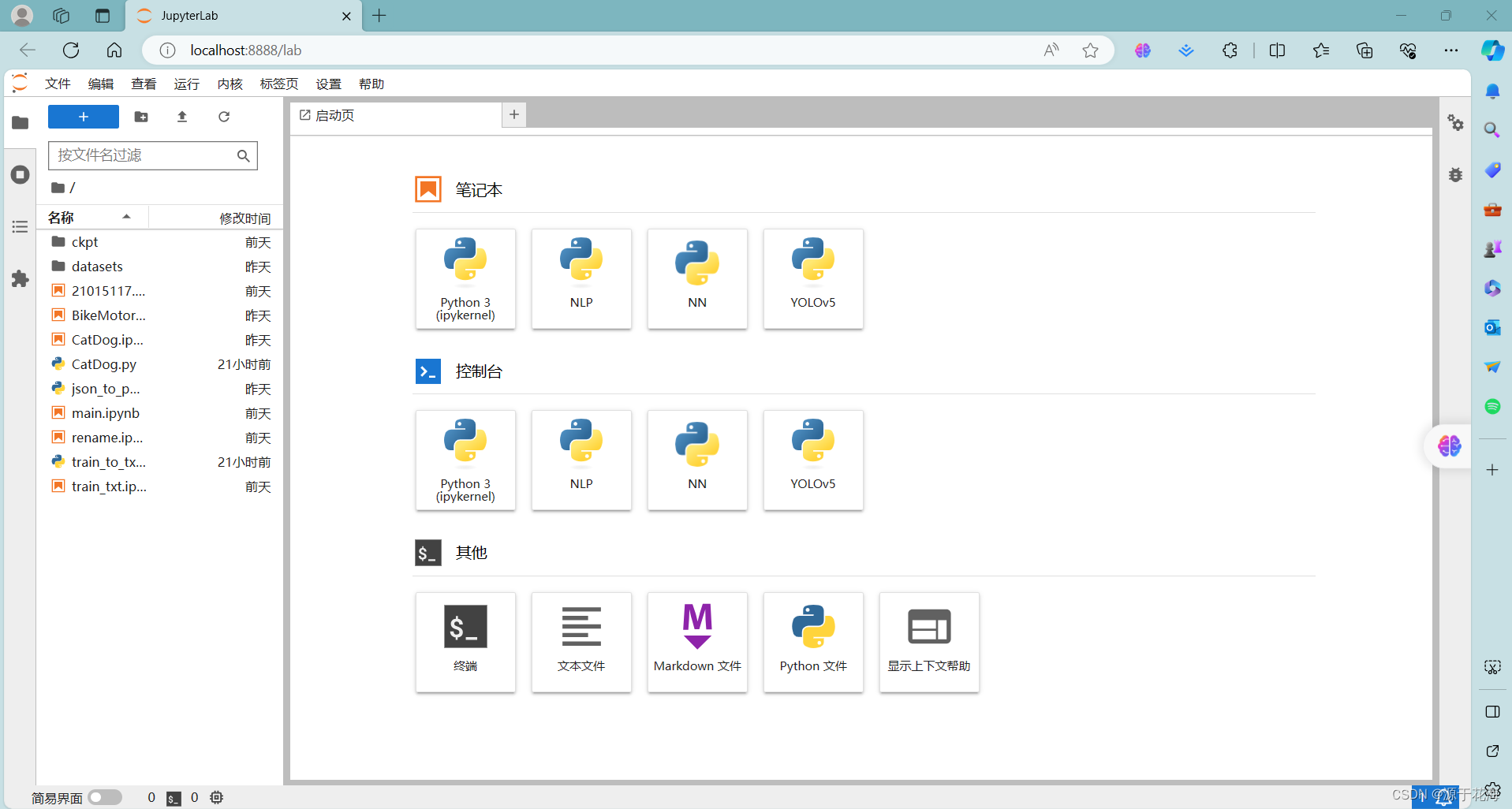
Task: Open the 查看 menu
Action: click(x=144, y=84)
